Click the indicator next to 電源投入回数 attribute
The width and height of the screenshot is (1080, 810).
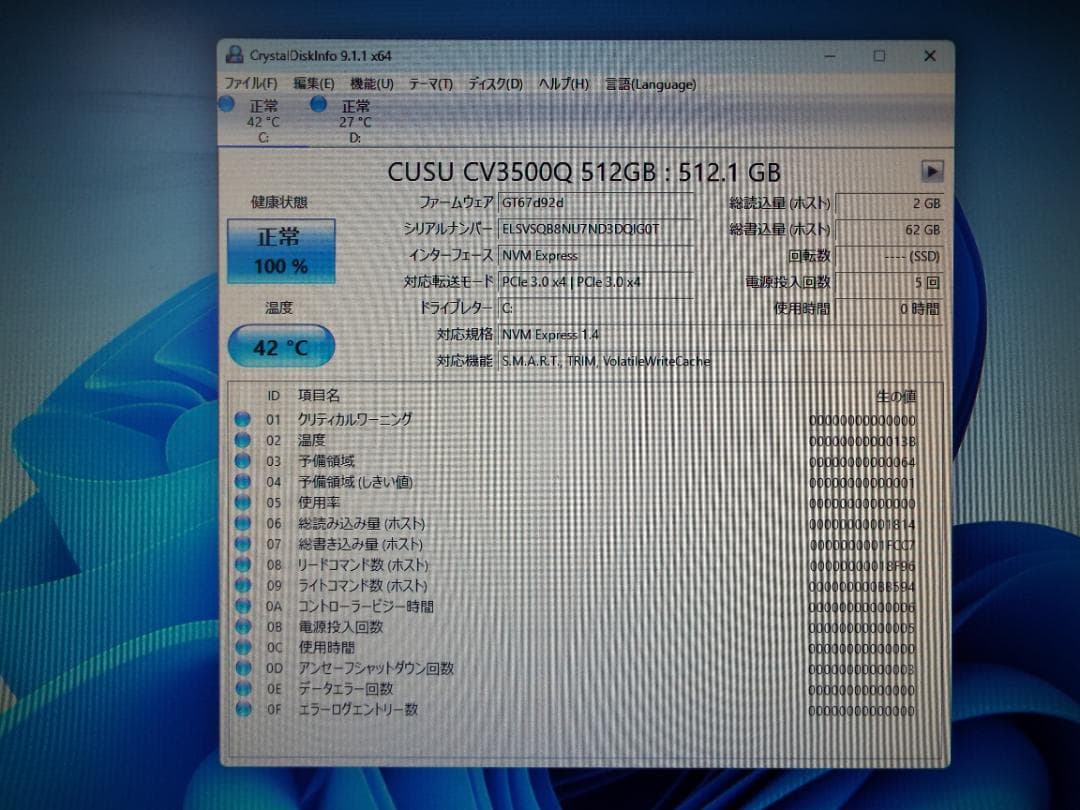pos(243,627)
